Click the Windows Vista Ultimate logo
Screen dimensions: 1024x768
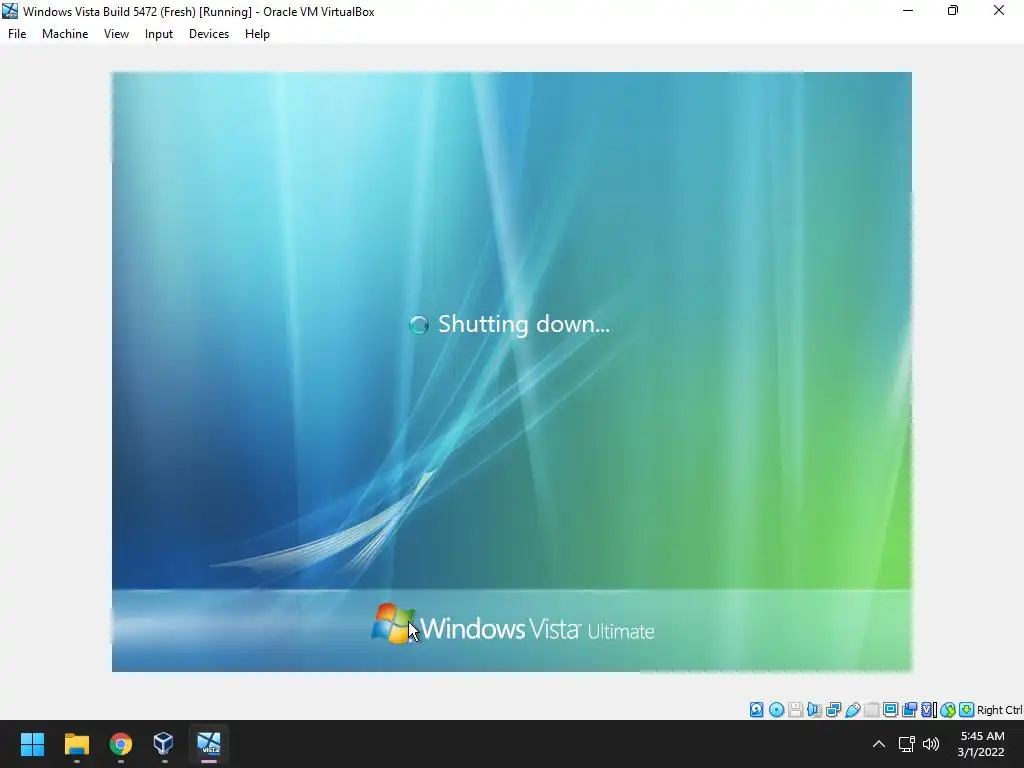click(513, 625)
